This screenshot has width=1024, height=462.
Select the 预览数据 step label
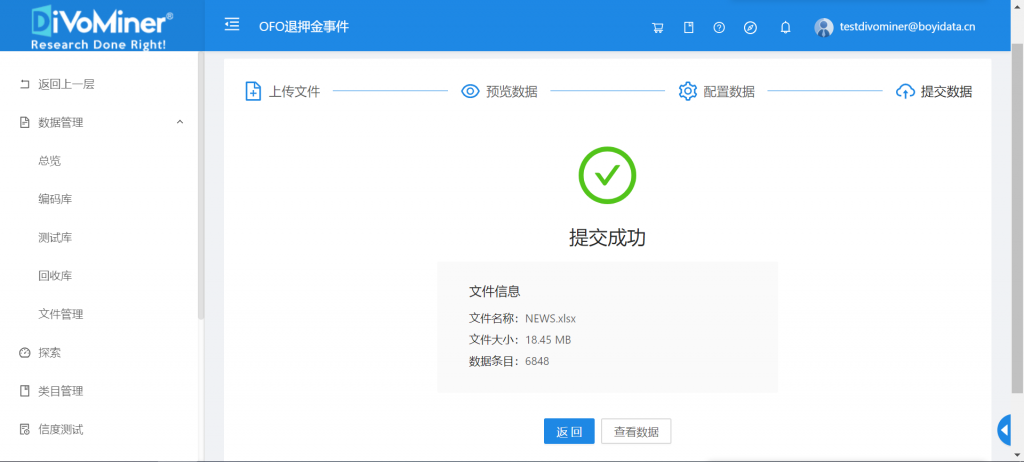(x=512, y=91)
